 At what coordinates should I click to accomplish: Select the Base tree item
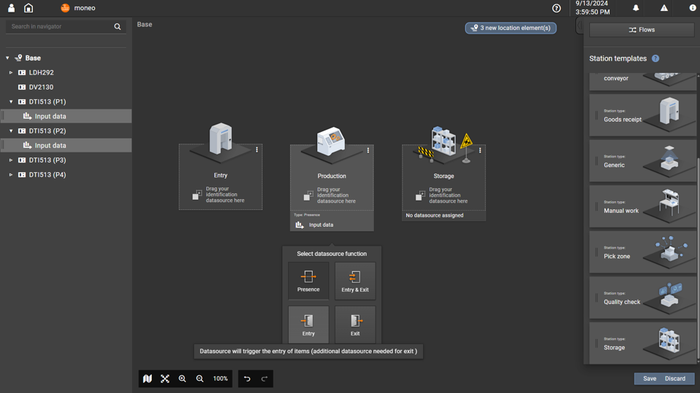33,58
